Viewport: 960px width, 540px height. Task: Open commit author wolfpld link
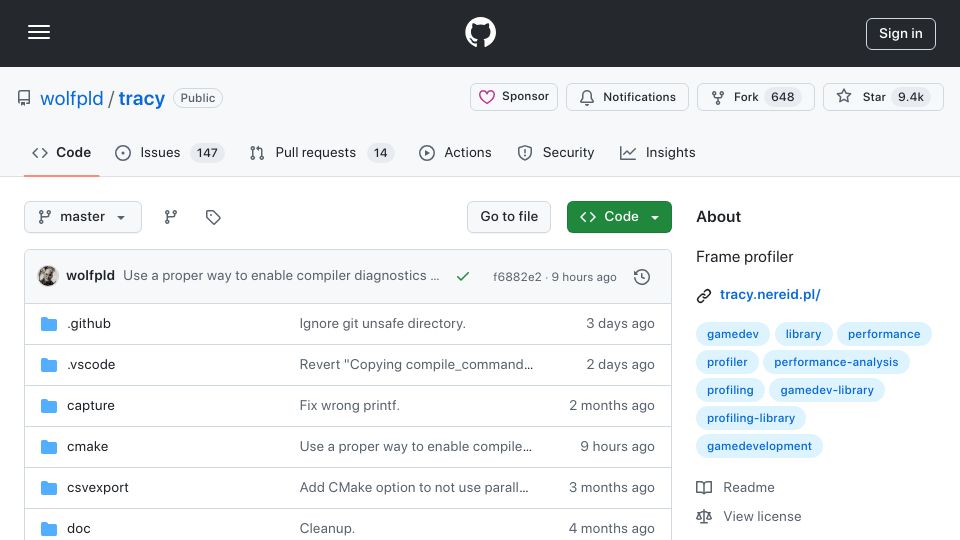click(x=91, y=276)
